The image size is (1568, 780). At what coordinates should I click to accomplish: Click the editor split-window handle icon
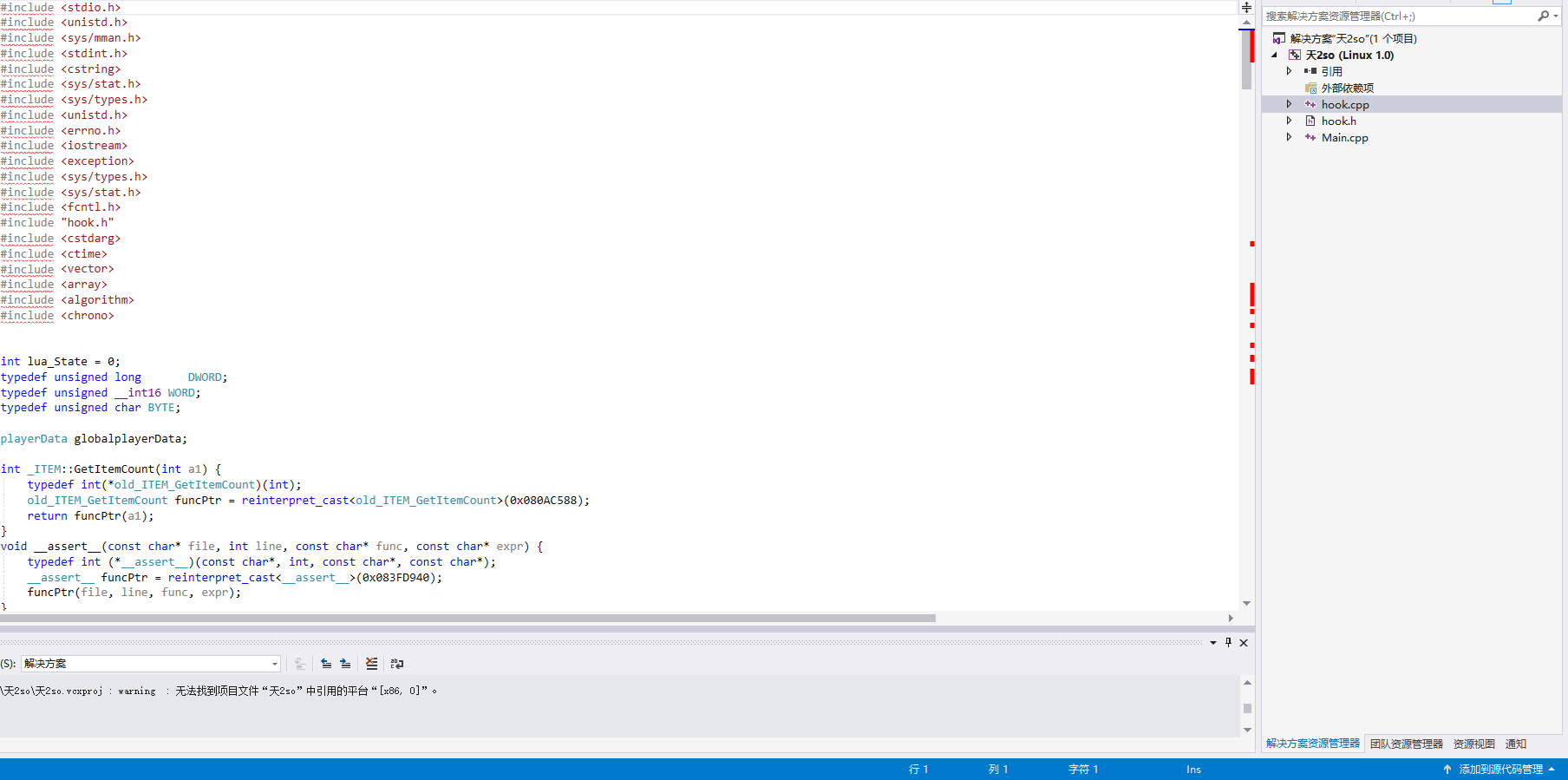1246,7
